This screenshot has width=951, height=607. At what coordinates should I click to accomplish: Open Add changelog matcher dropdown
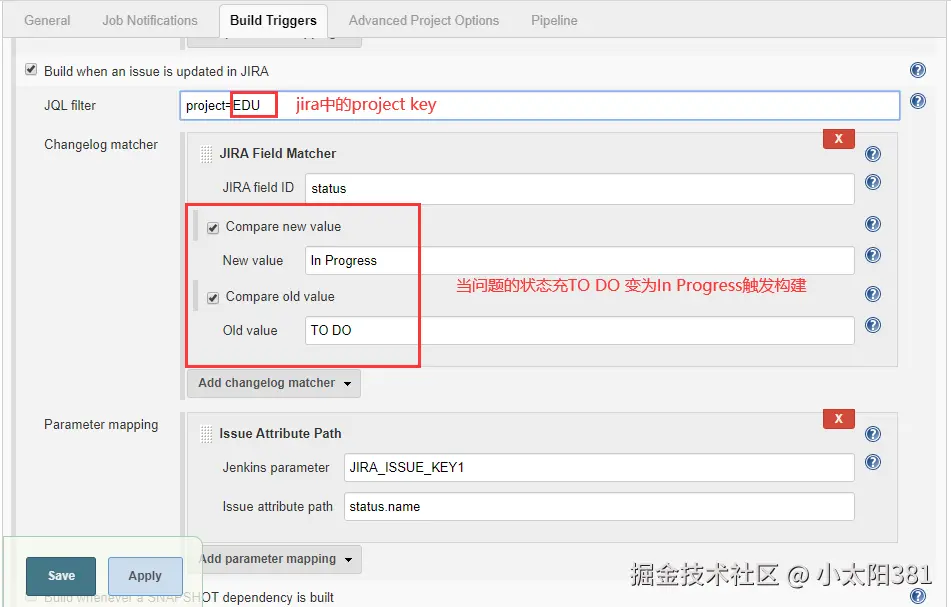point(274,383)
